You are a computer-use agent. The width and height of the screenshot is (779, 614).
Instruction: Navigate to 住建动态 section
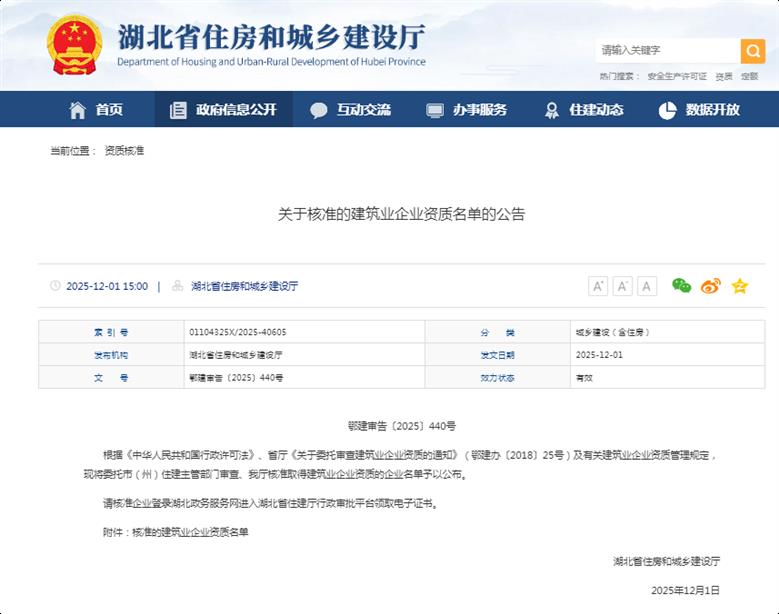(584, 110)
